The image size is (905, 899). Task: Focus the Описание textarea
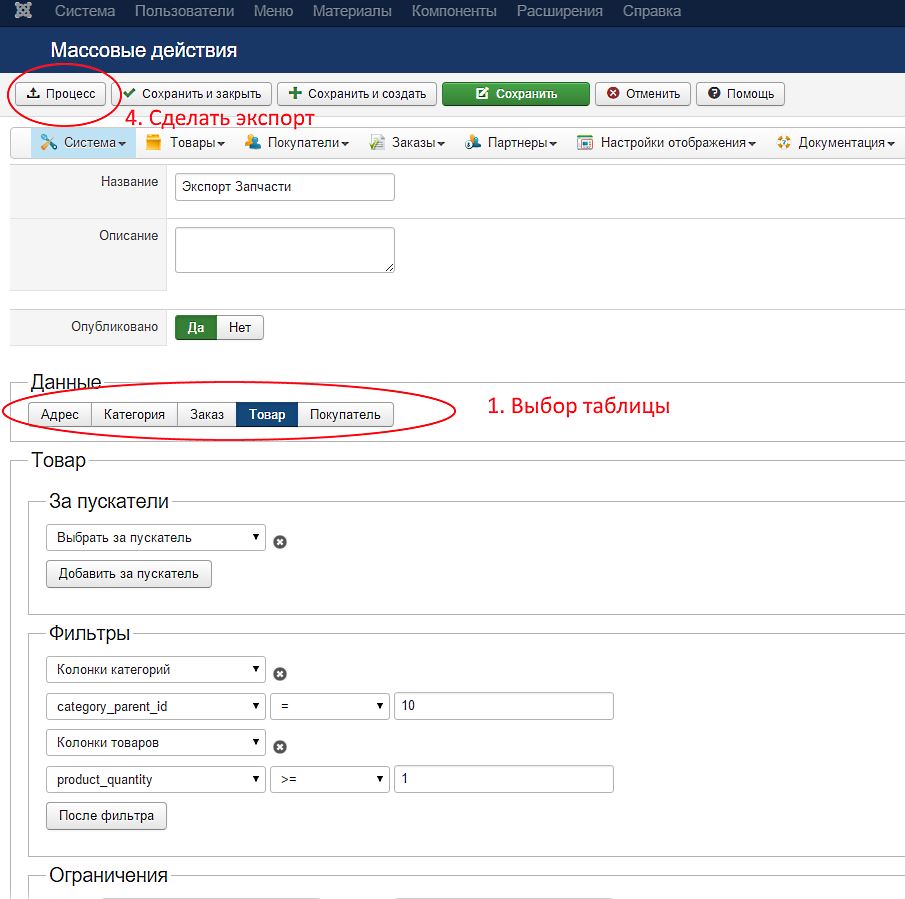pyautogui.click(x=285, y=250)
